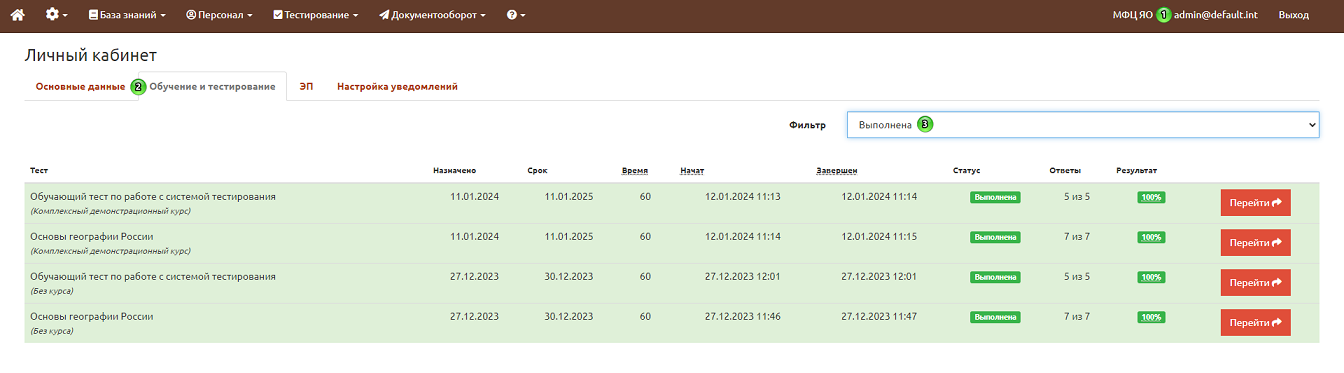Expand the База знаний menu
1344x373 pixels.
(x=127, y=15)
